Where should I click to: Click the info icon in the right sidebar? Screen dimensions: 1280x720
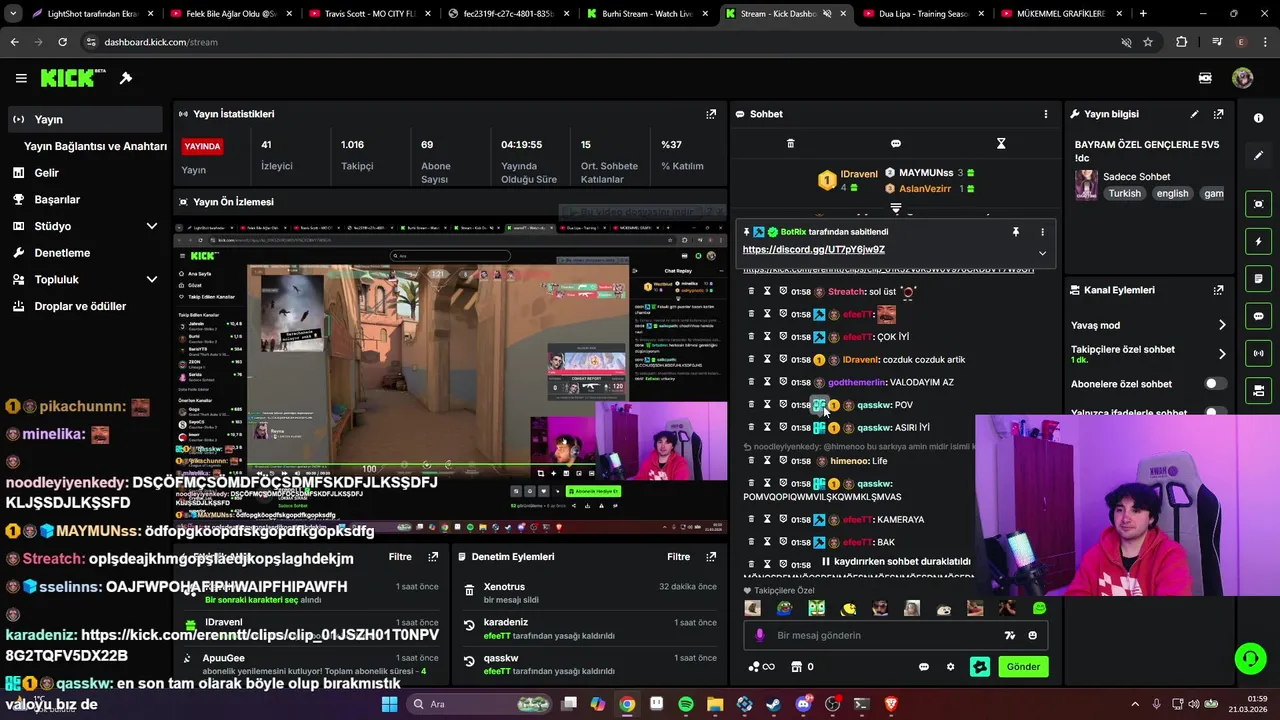click(1258, 118)
